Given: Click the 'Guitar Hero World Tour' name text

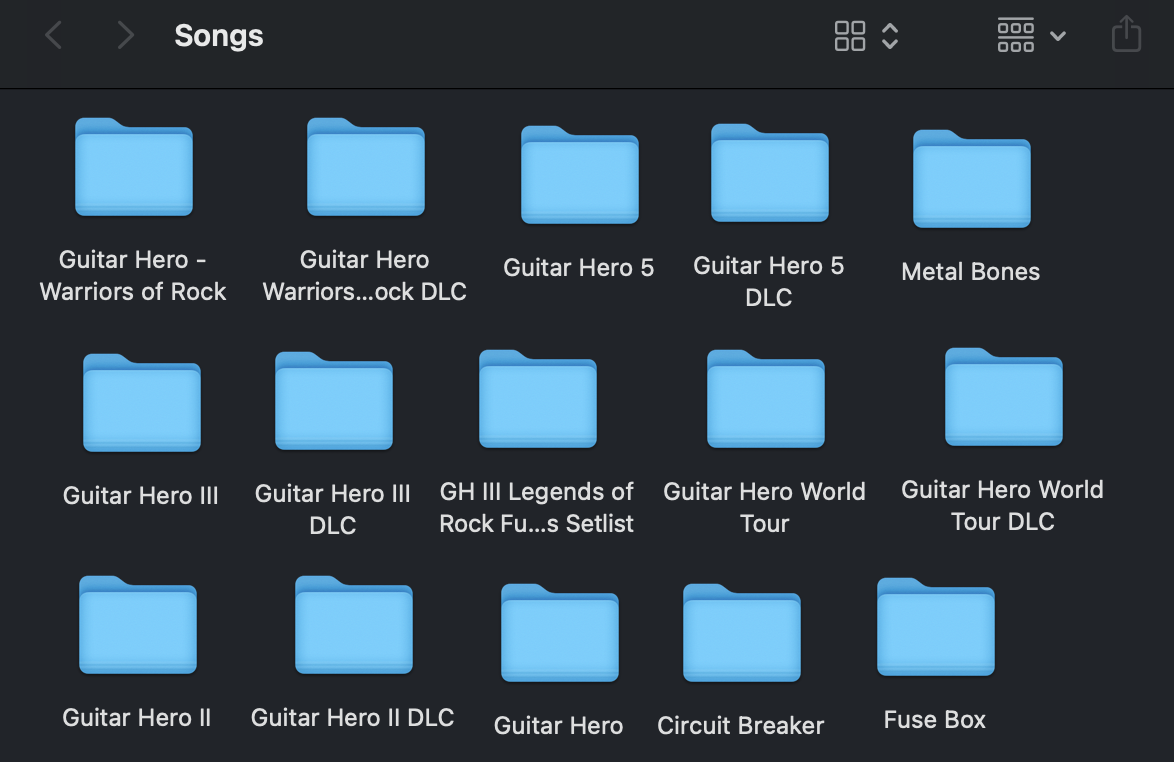Looking at the screenshot, I should [x=764, y=508].
